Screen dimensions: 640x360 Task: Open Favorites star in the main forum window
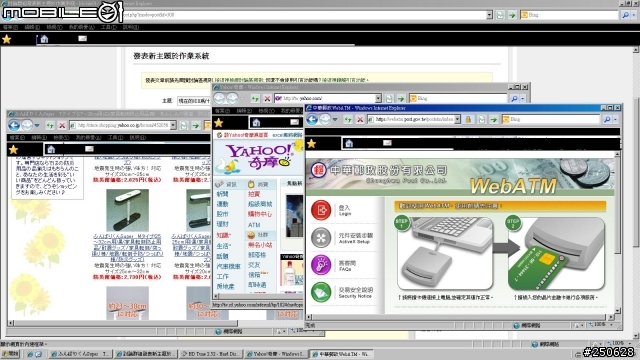(x=7, y=39)
